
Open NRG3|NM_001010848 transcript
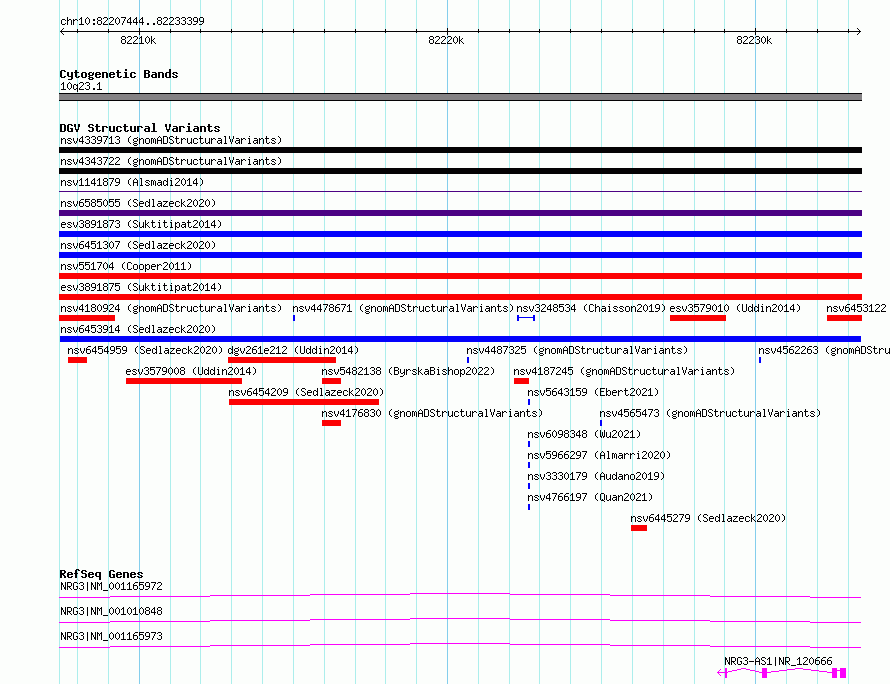(111, 611)
